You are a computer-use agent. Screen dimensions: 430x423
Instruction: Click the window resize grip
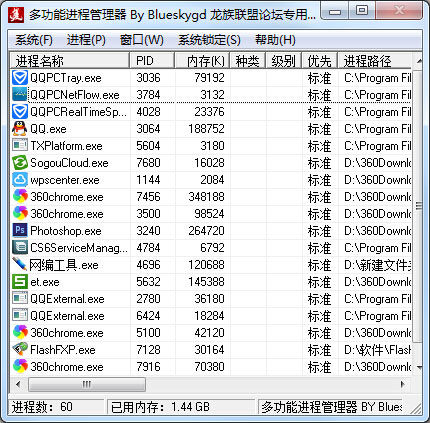[x=416, y=408]
